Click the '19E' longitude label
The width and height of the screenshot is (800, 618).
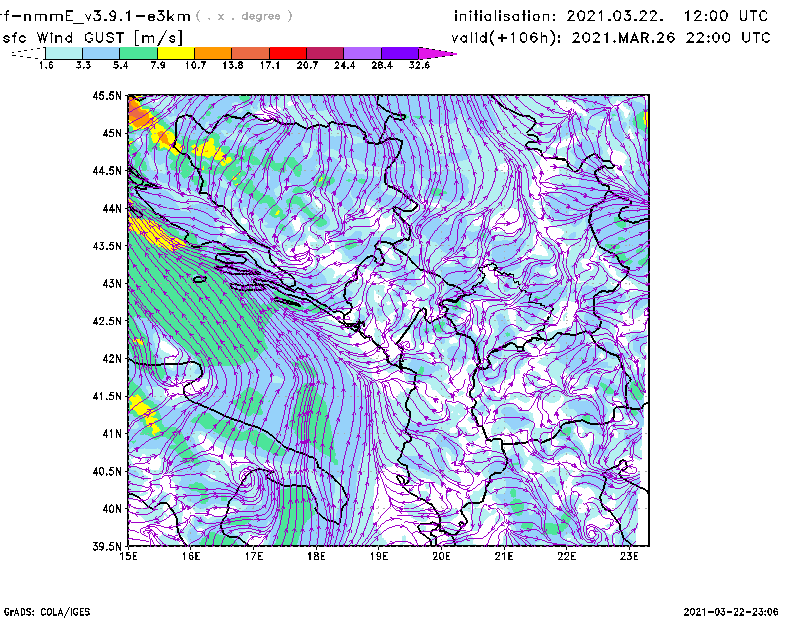379,556
